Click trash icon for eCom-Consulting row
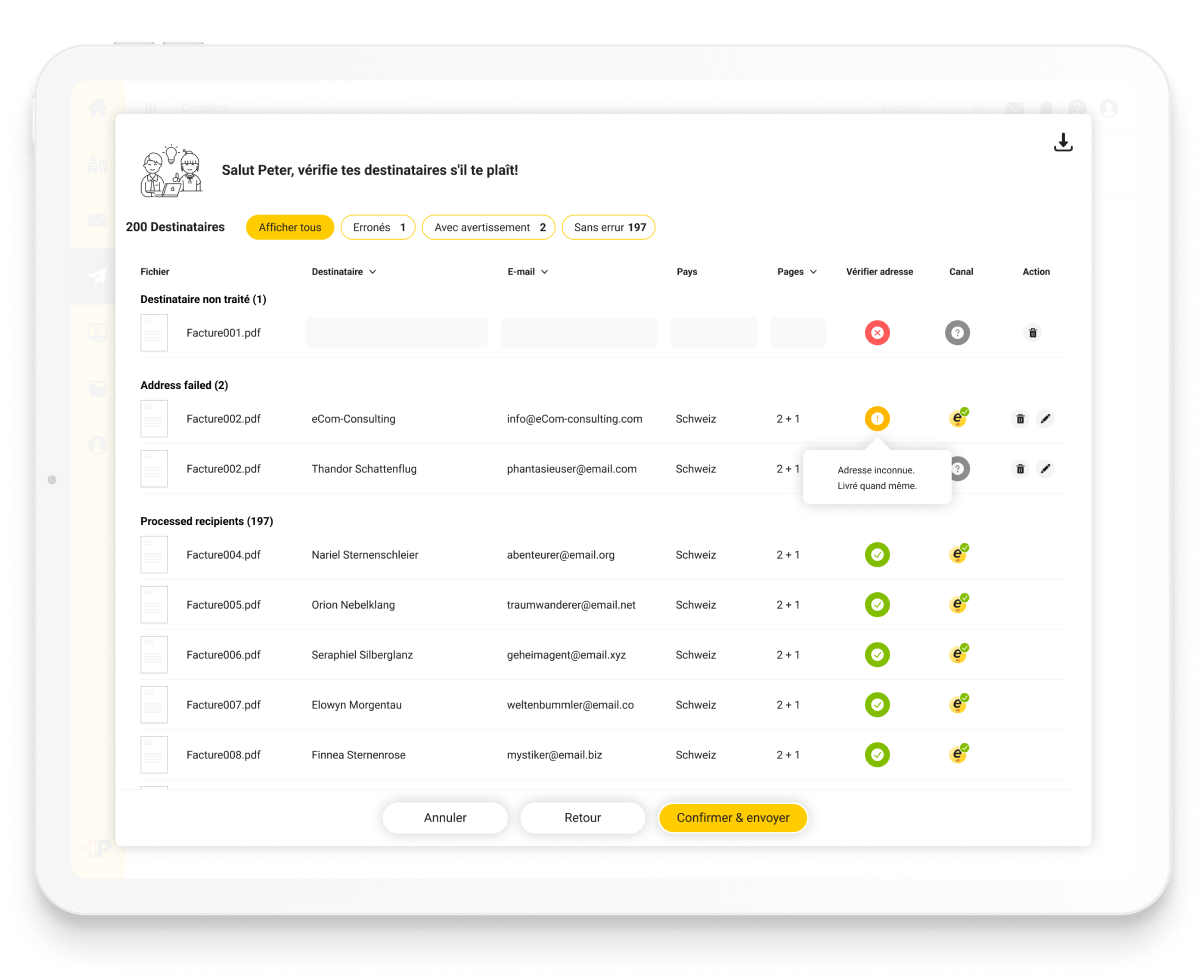 pyautogui.click(x=1020, y=419)
